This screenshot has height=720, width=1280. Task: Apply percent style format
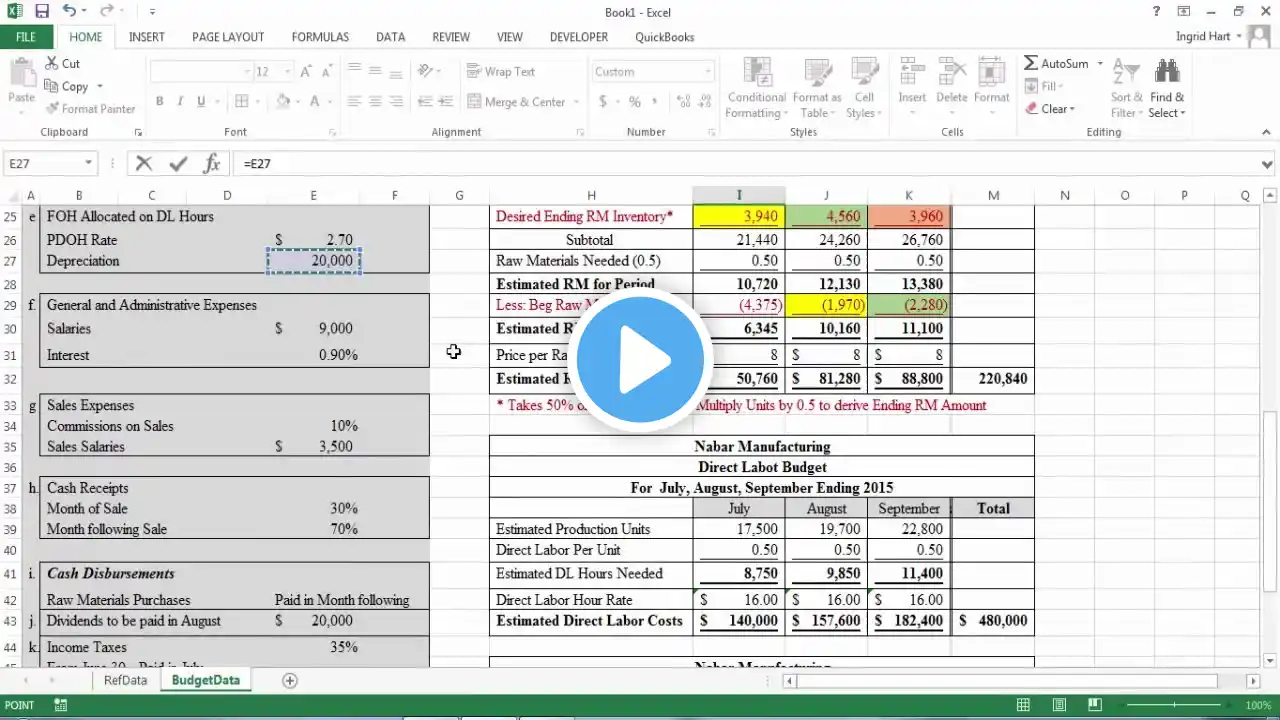point(634,101)
